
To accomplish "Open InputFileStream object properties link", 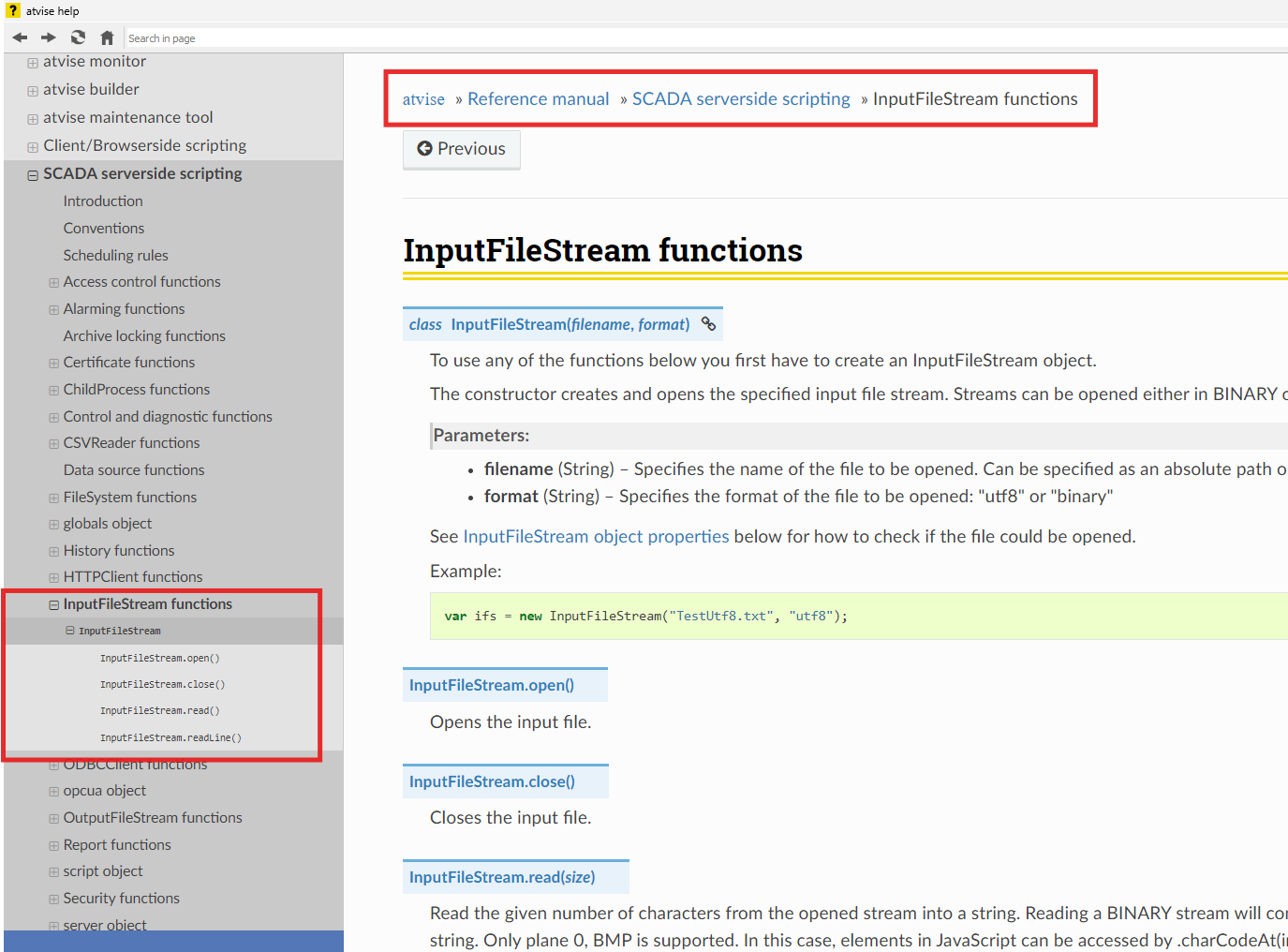I will [x=596, y=536].
